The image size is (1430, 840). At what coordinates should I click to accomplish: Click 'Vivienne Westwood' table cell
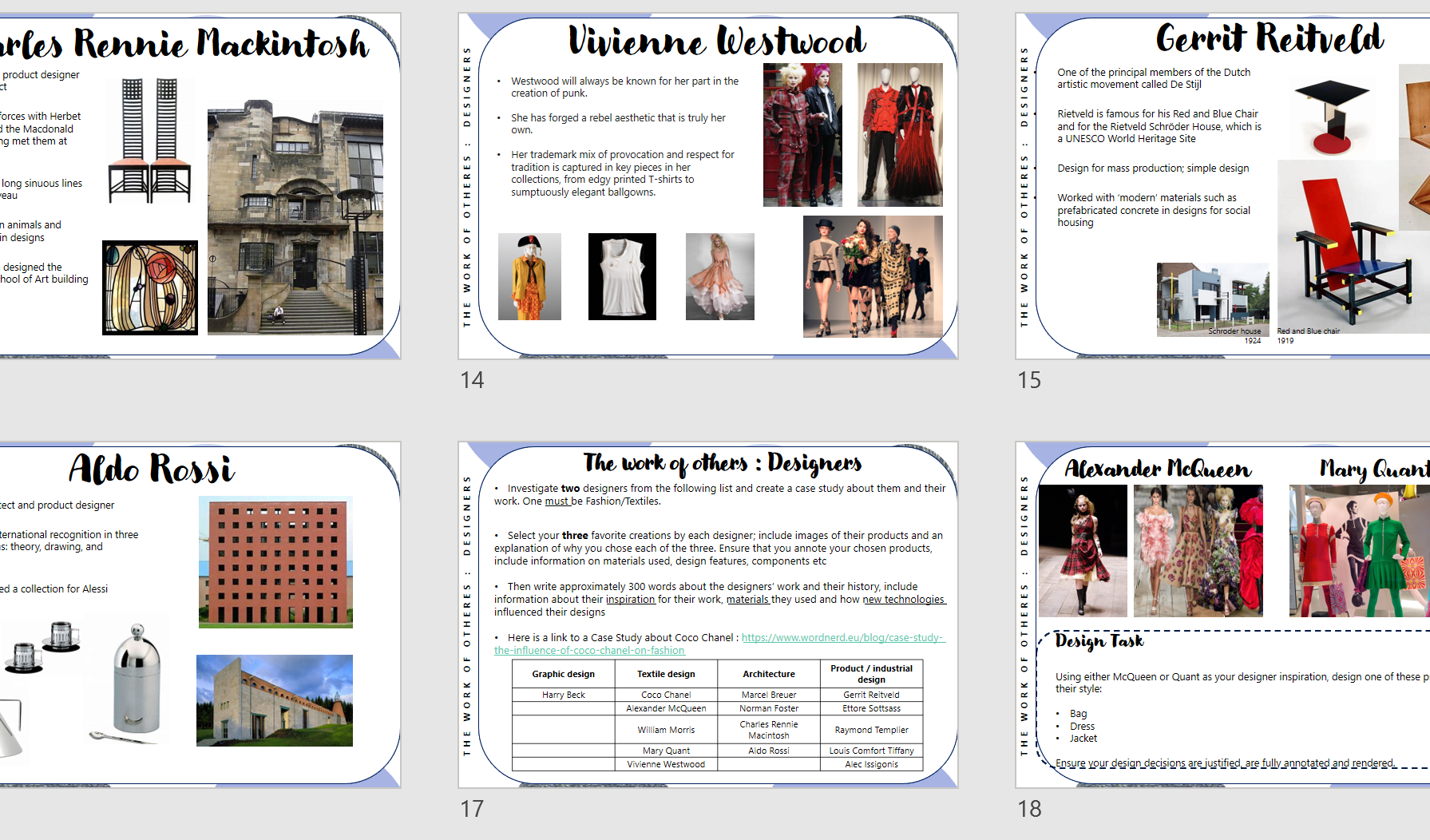666,764
